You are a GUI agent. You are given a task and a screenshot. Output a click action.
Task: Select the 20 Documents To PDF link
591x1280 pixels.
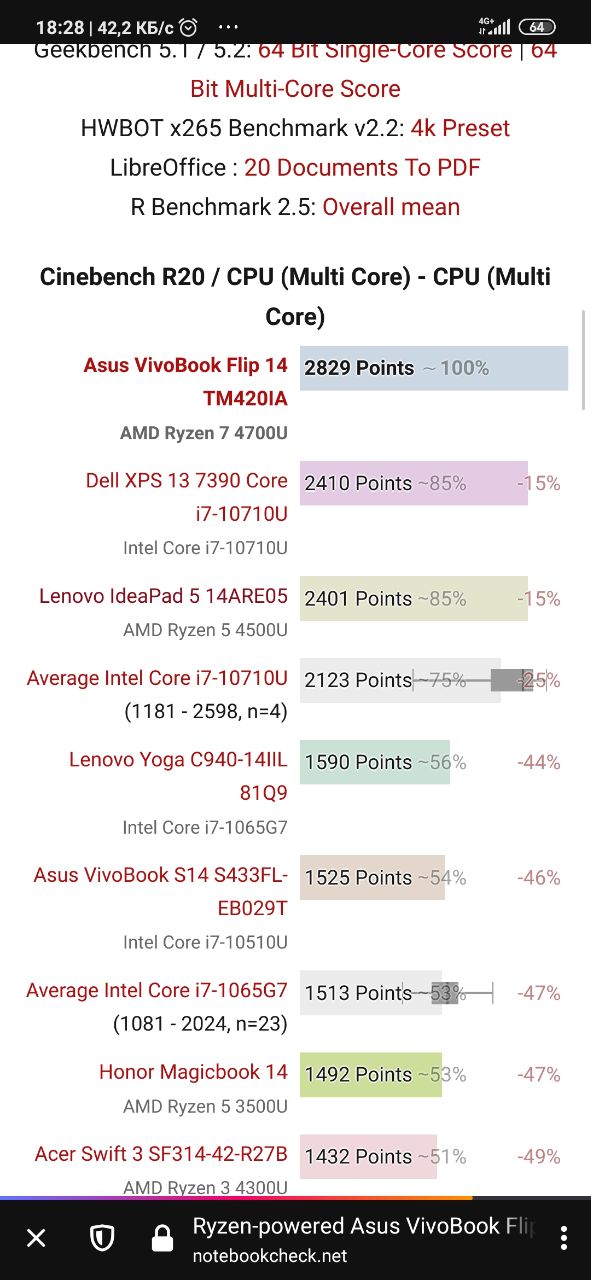(362, 167)
